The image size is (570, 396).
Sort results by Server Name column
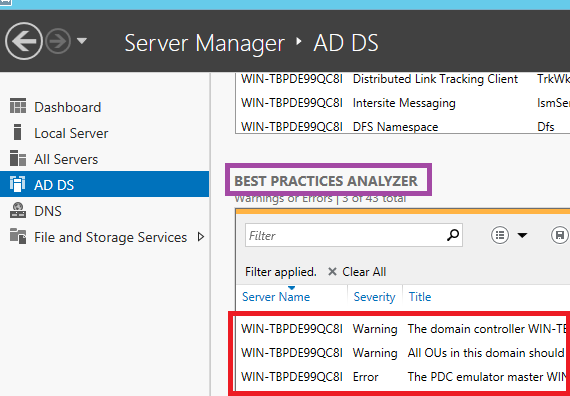click(x=276, y=297)
